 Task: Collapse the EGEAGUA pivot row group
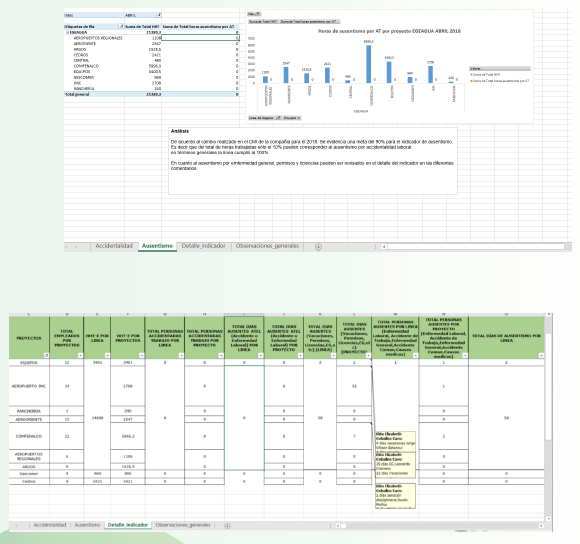click(67, 33)
